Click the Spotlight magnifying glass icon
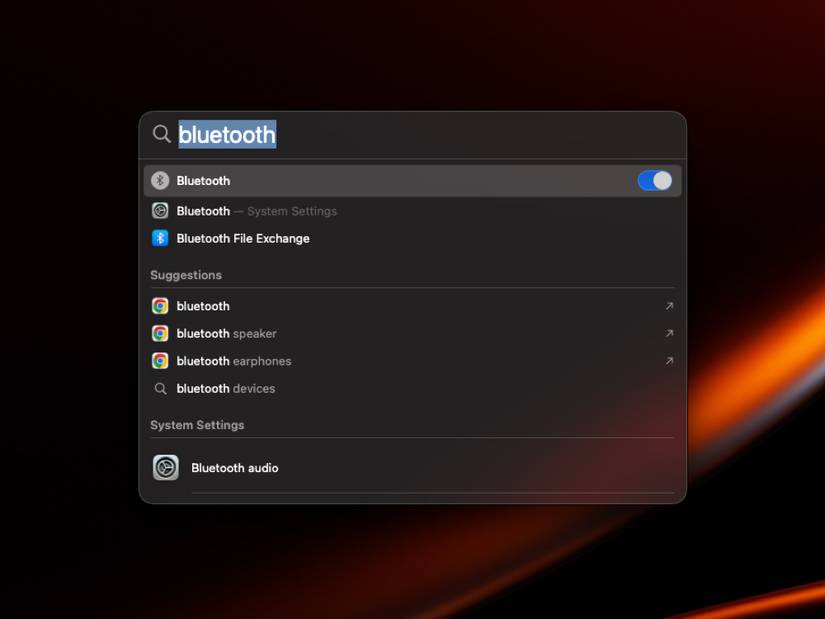 [161, 134]
